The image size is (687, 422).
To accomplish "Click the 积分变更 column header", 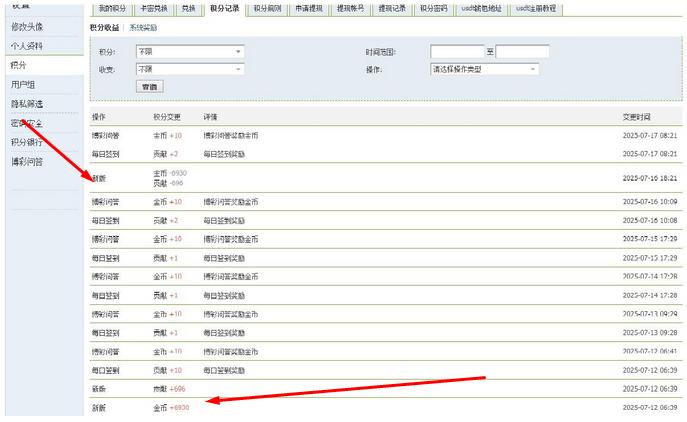I will (167, 117).
